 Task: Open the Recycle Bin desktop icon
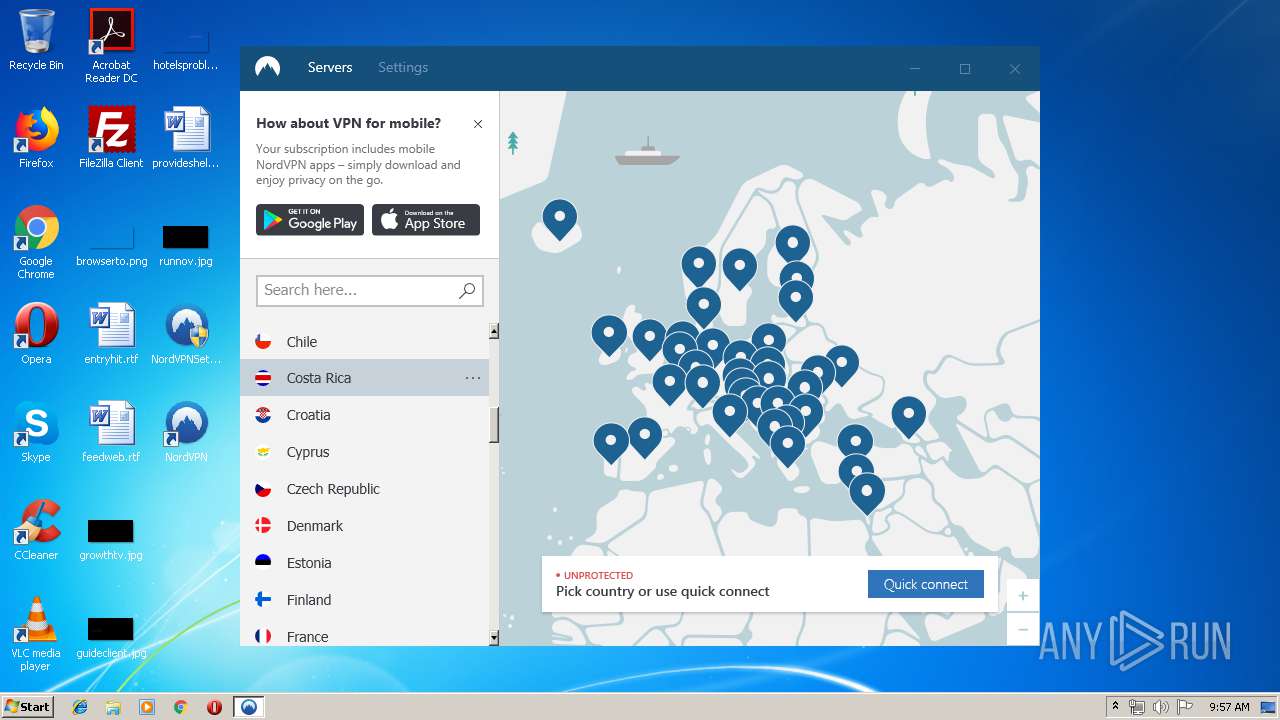point(36,40)
